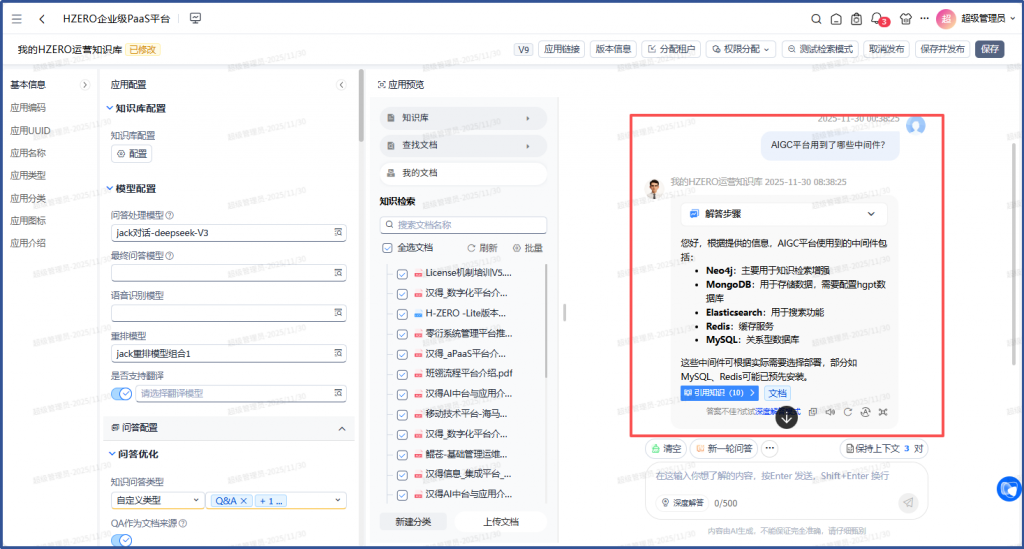This screenshot has width=1024, height=549.
Task: Click the regenerate answer refresh icon
Action: coord(847,411)
